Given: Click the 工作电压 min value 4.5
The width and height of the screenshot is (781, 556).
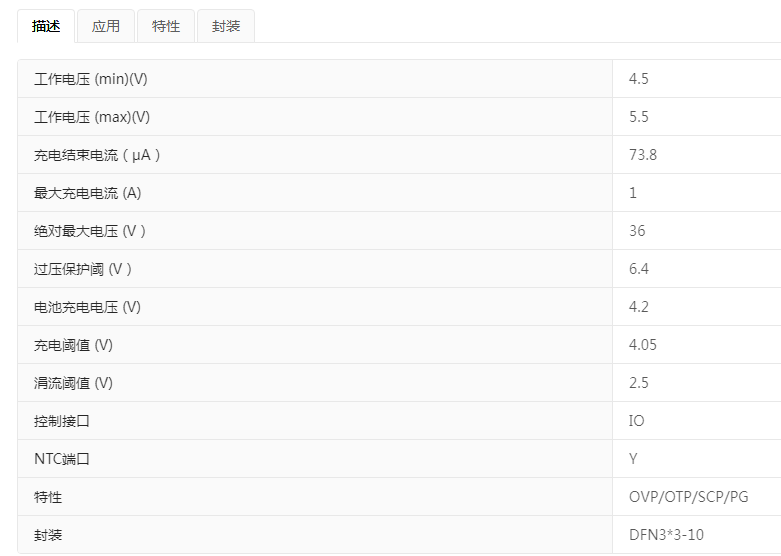Looking at the screenshot, I should point(639,79).
